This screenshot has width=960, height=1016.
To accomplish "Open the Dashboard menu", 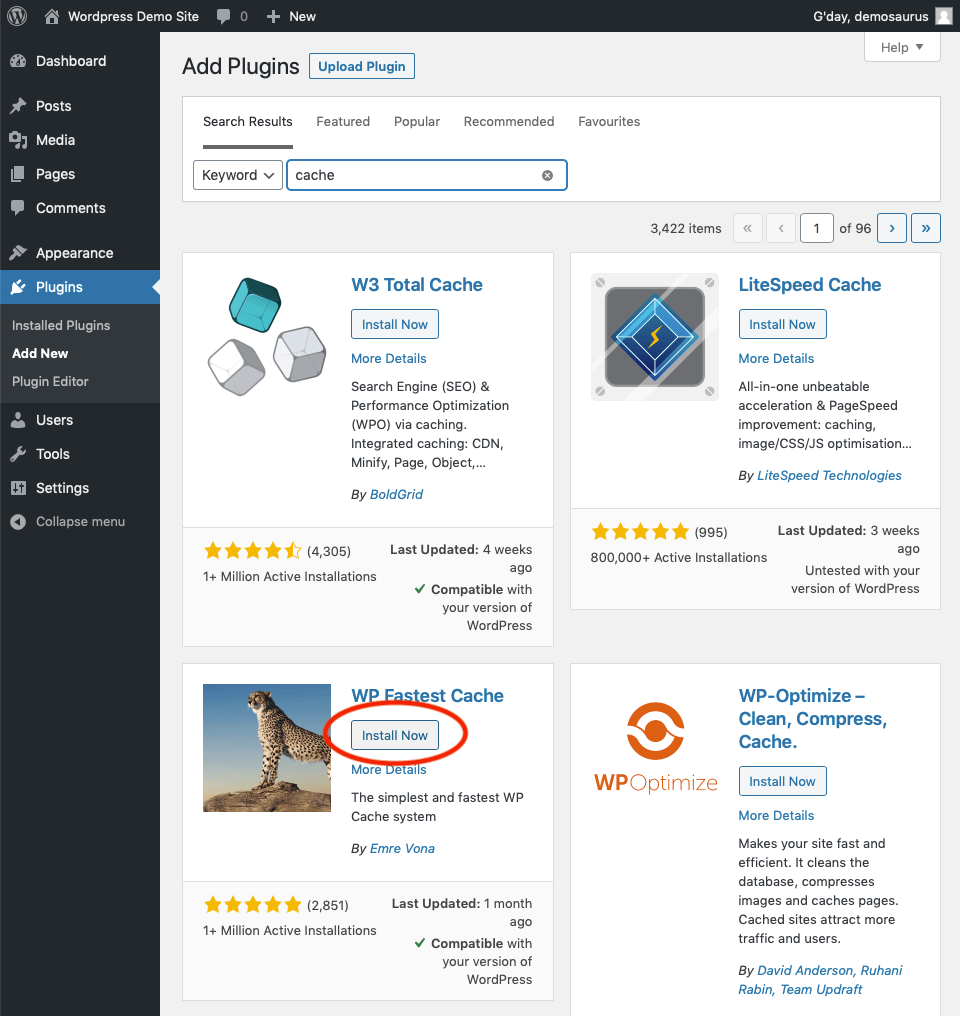I will [71, 61].
